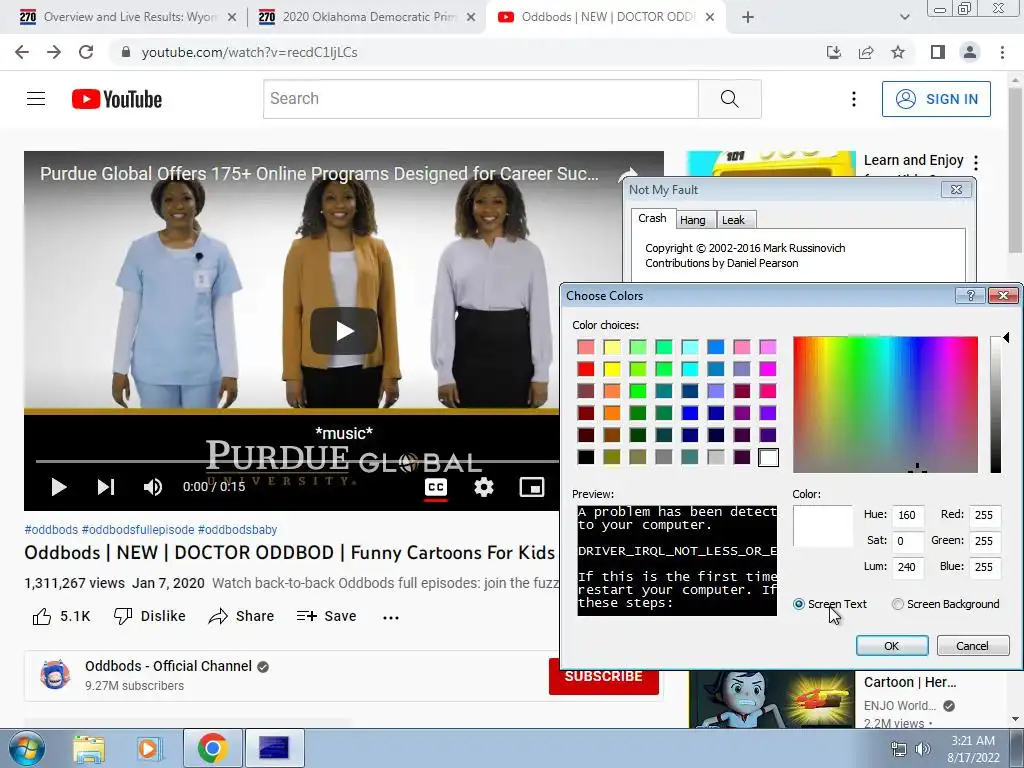Play the video with the center play button
Image resolution: width=1024 pixels, height=768 pixels.
pos(344,331)
